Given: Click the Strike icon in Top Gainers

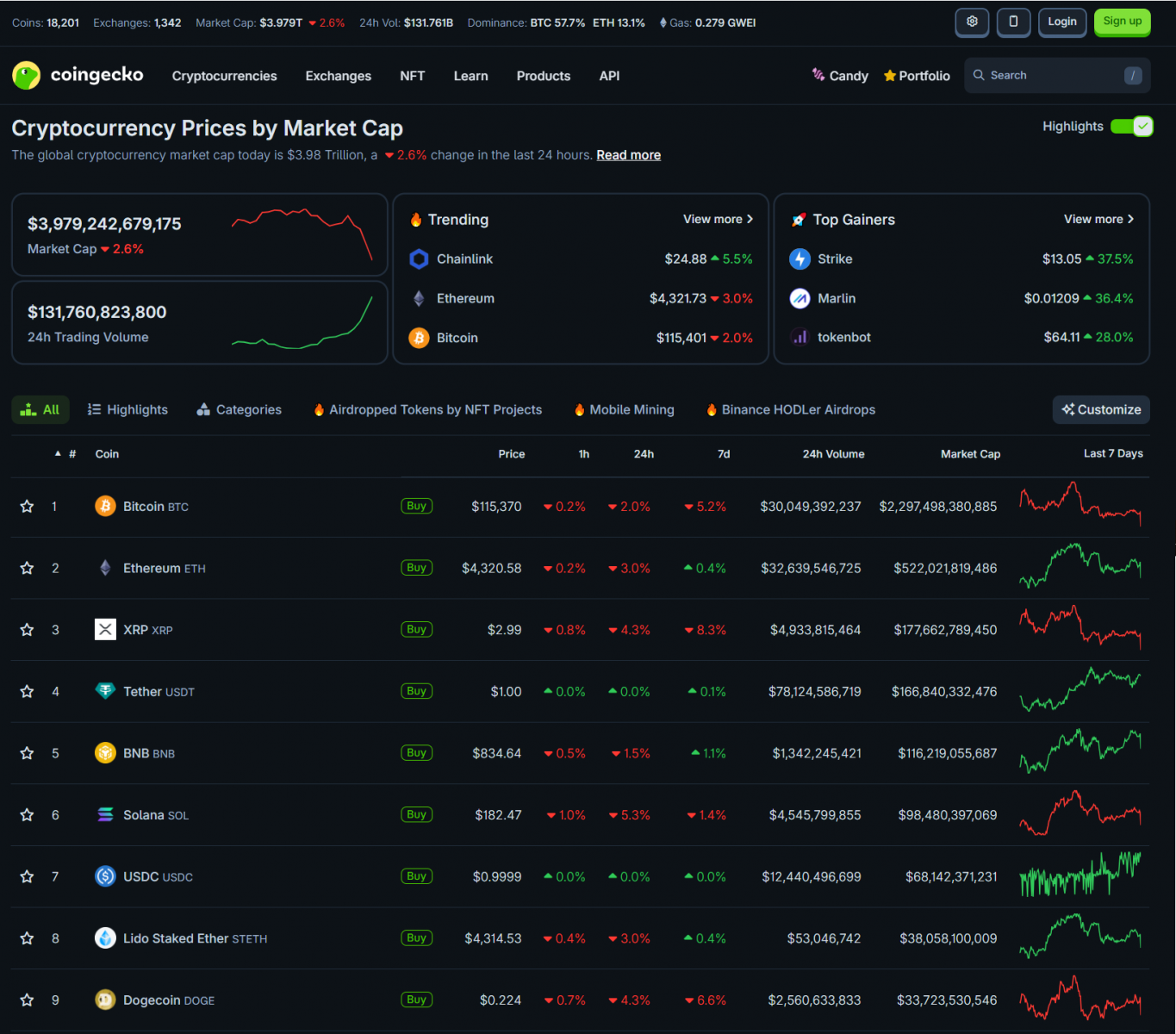Looking at the screenshot, I should (x=800, y=258).
